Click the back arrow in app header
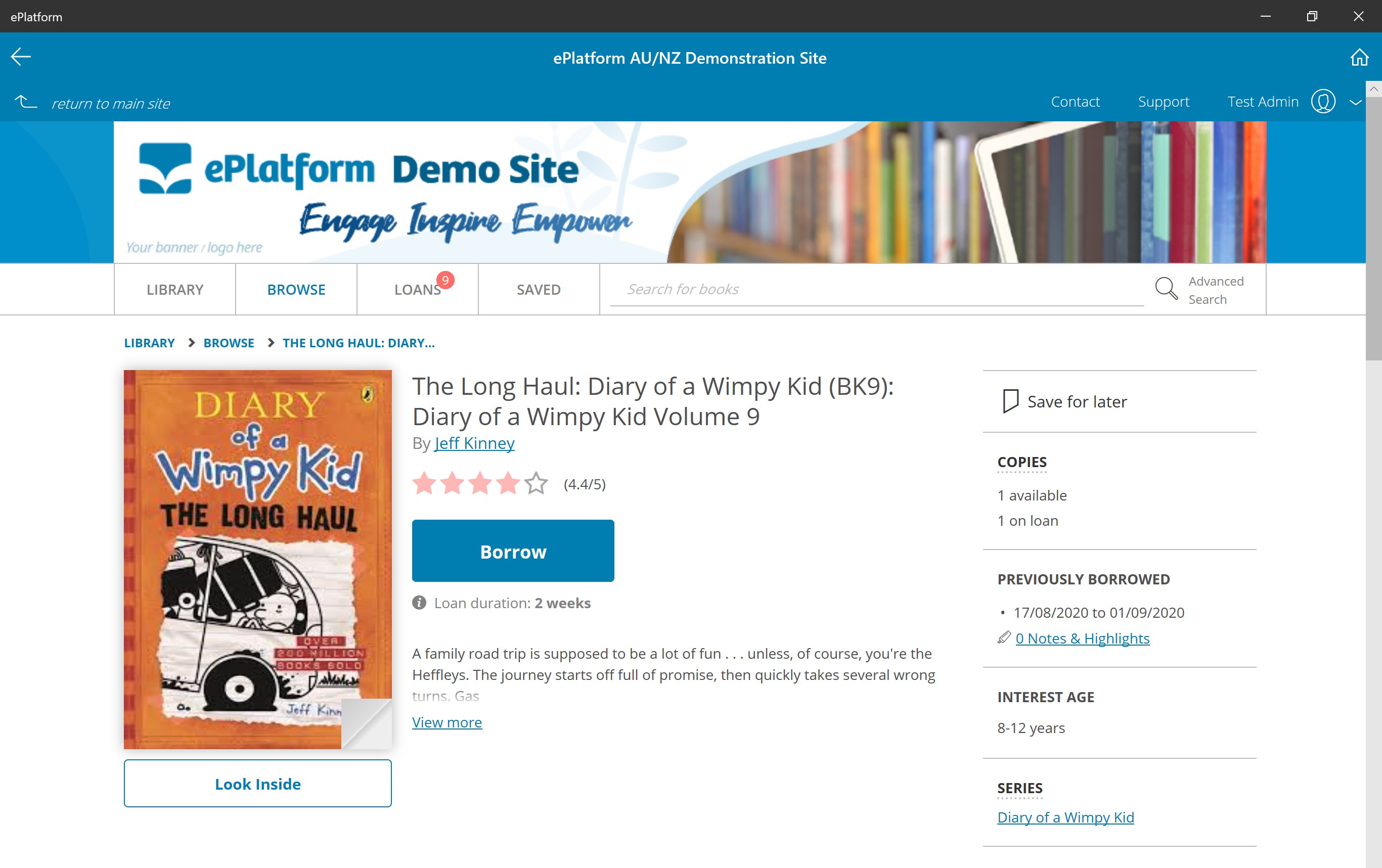The height and width of the screenshot is (868, 1382). pyautogui.click(x=21, y=57)
